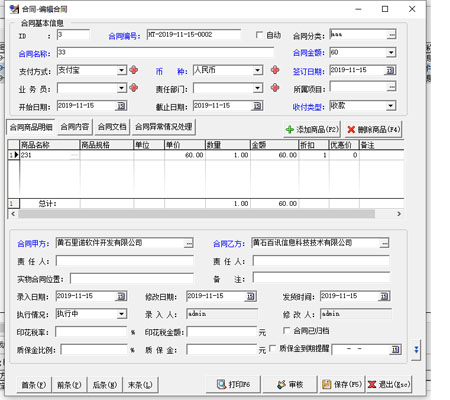
Task: Expand the 支付方式 dropdown
Action: point(122,70)
